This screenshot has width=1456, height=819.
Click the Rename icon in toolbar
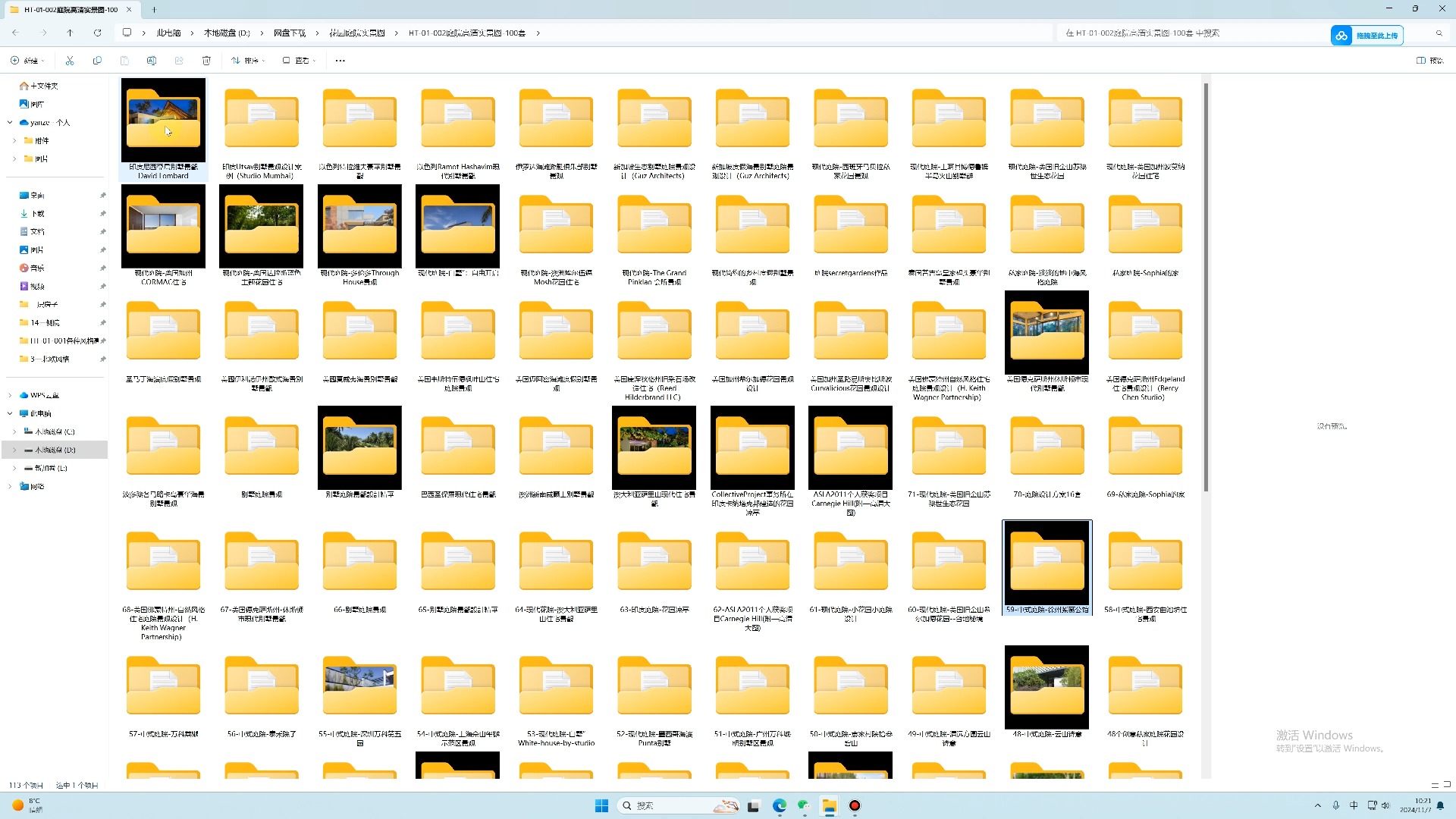pyautogui.click(x=152, y=61)
